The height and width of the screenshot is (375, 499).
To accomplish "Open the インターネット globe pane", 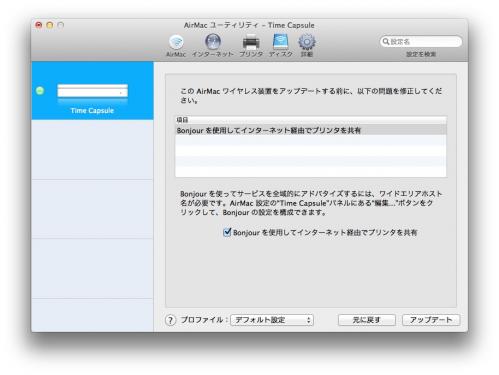I will pyautogui.click(x=213, y=46).
